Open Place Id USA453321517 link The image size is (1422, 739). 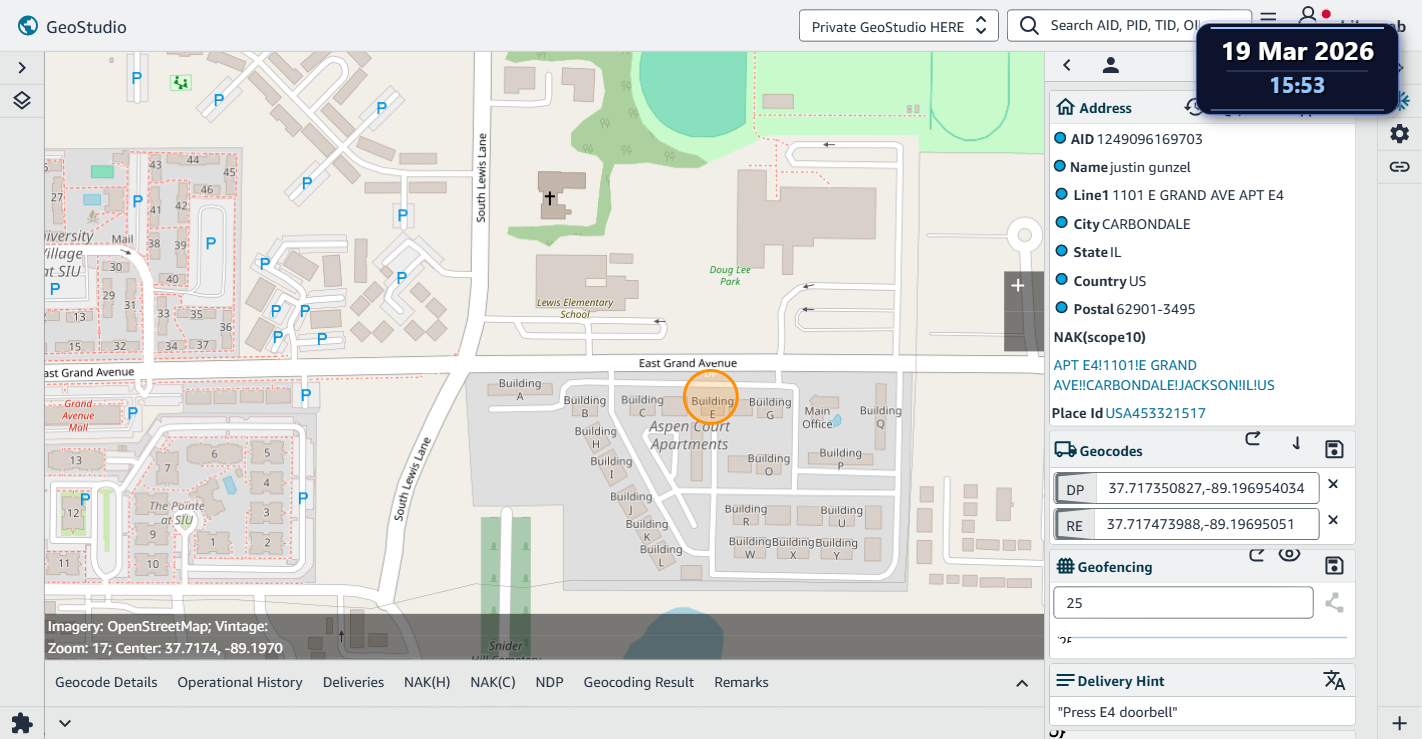point(1155,413)
